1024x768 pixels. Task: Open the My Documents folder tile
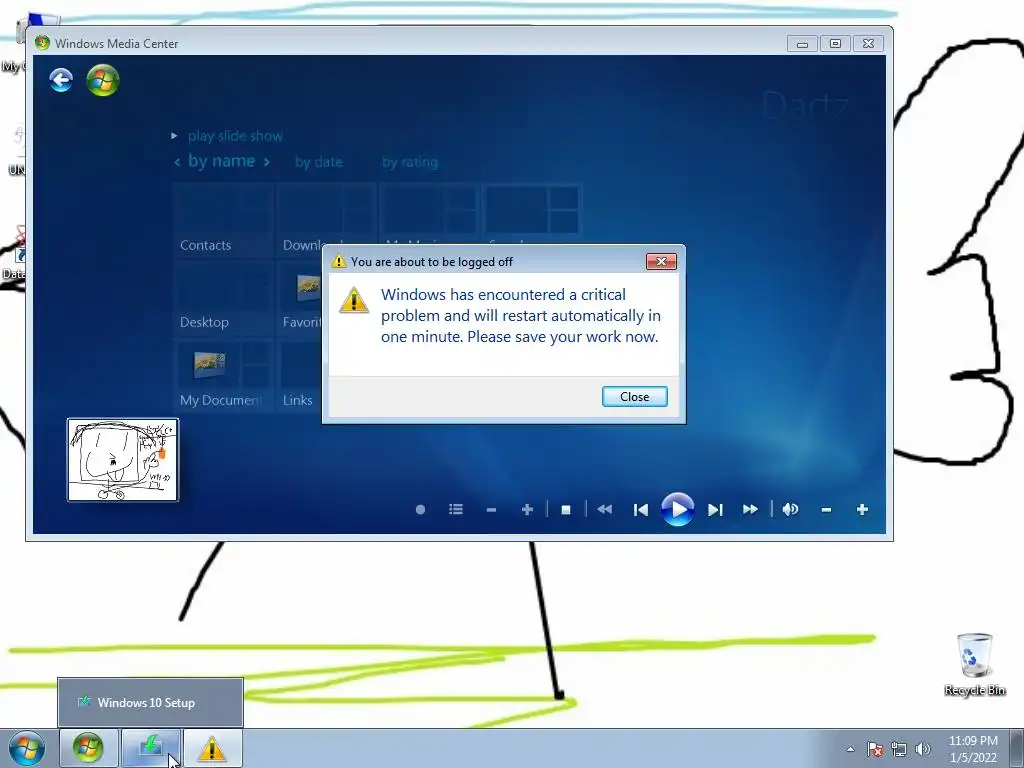point(223,376)
